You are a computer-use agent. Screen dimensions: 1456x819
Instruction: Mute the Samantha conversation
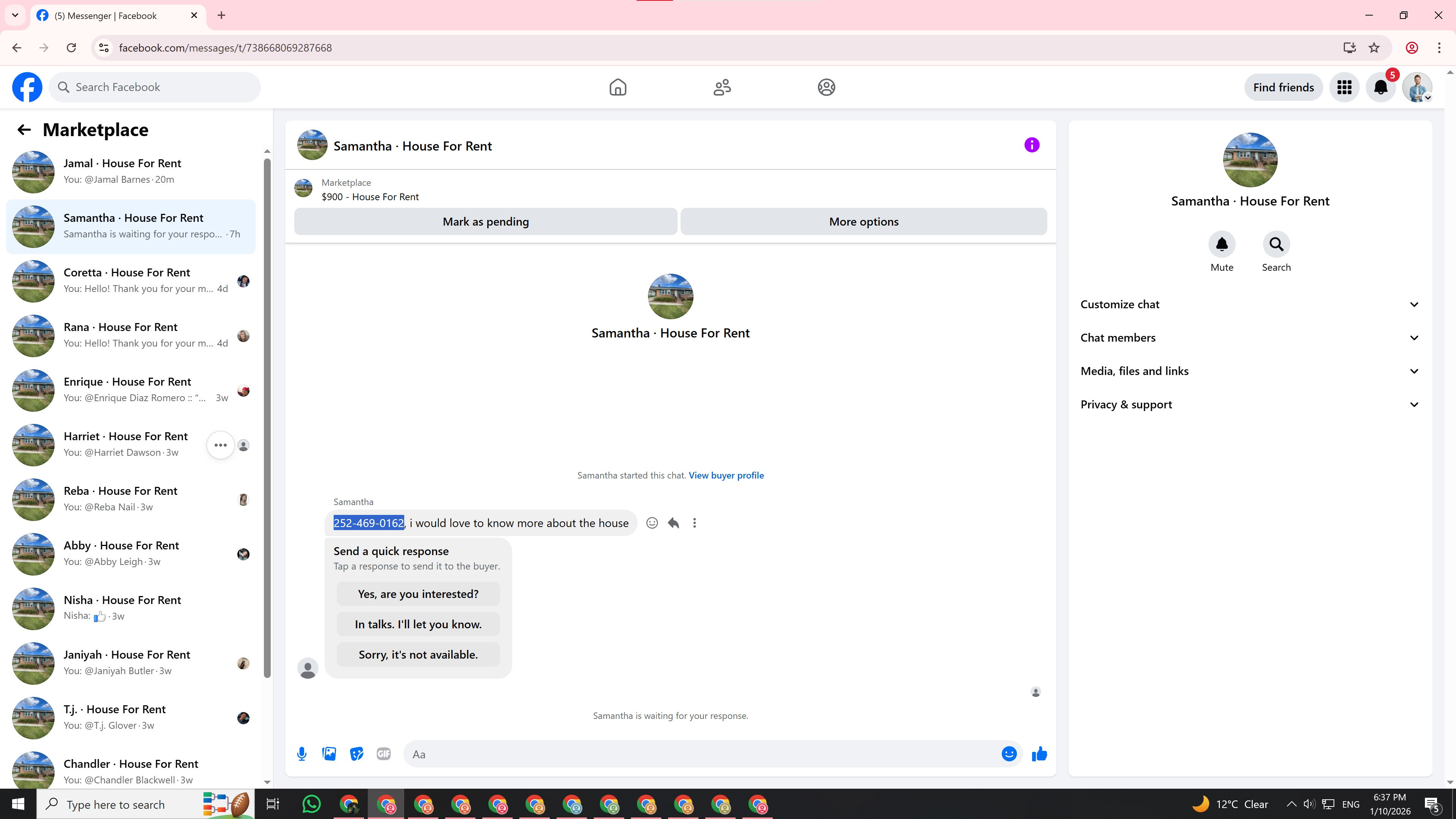1221,245
